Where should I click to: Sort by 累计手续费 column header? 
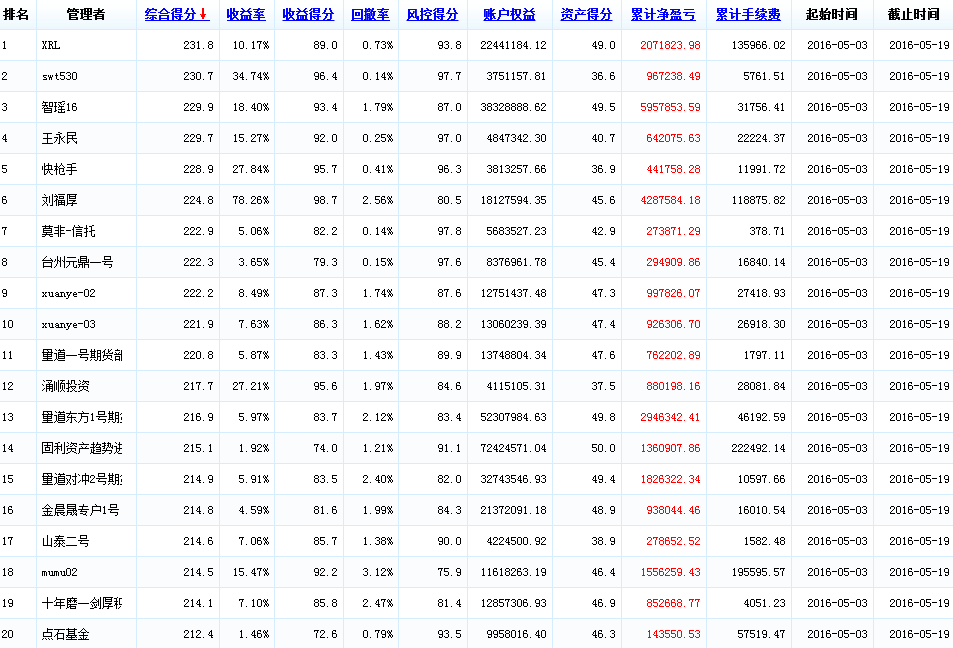tap(748, 15)
